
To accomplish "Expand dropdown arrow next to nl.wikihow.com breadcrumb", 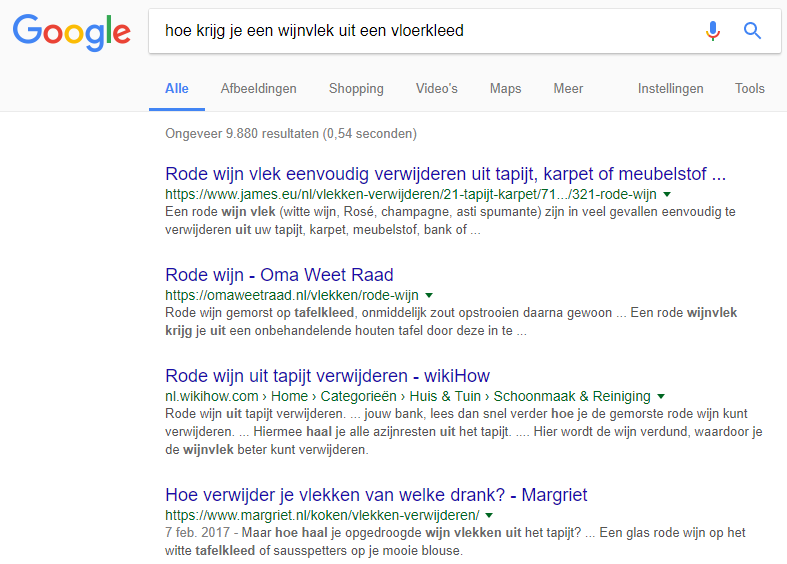I will click(661, 396).
